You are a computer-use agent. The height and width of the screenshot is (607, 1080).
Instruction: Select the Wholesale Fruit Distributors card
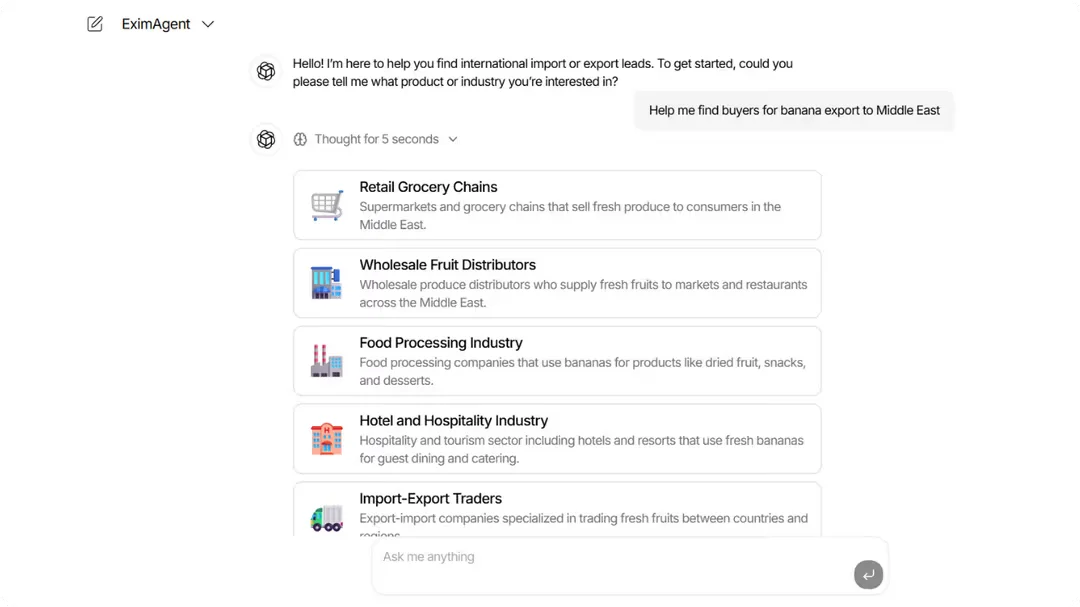[557, 282]
